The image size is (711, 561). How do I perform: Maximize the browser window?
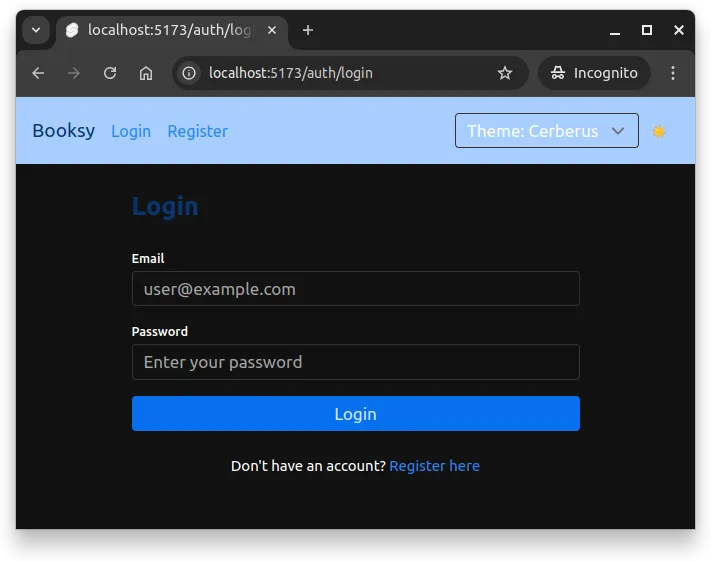coord(647,30)
